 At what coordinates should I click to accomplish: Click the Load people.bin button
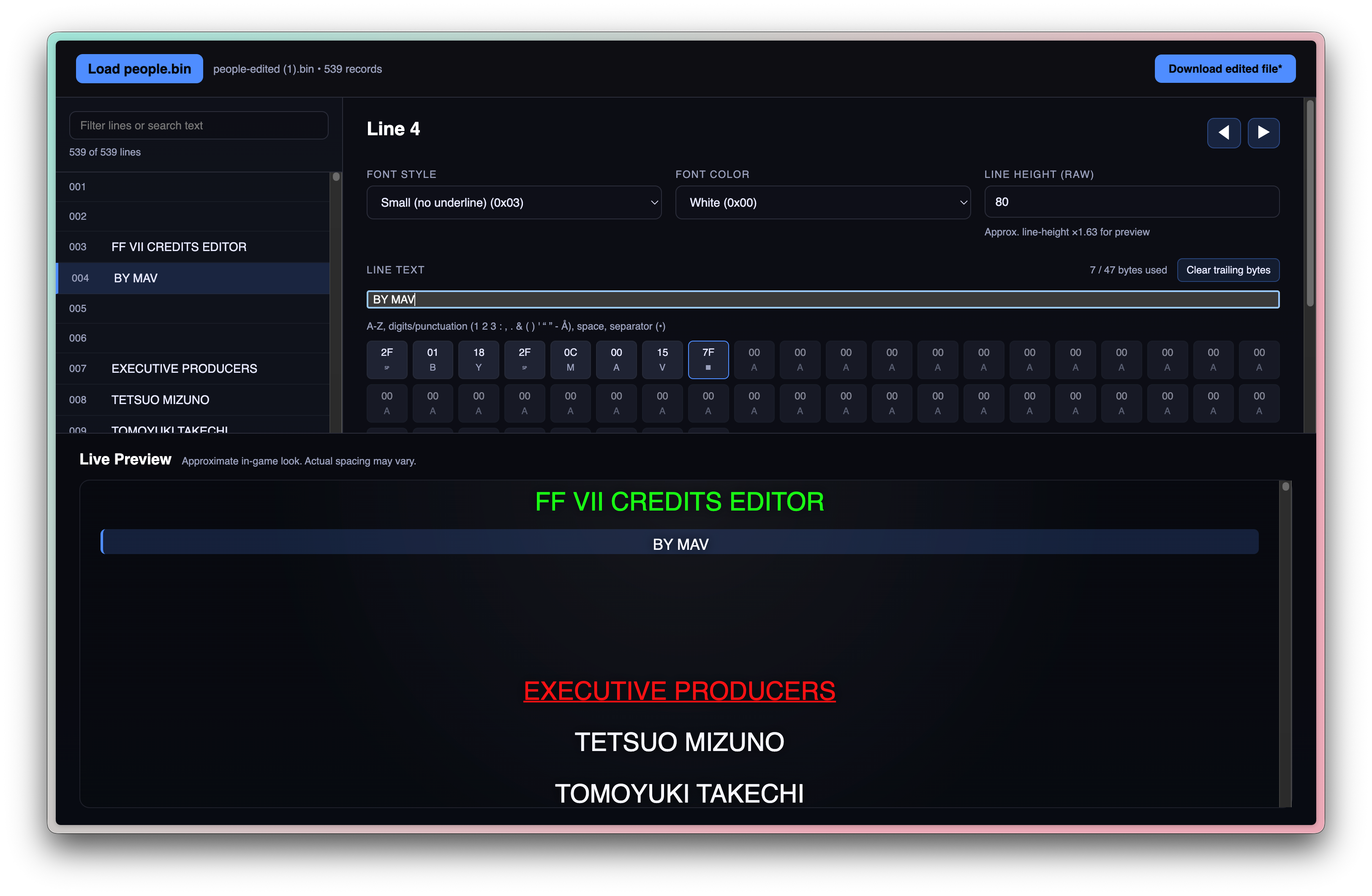coord(139,68)
